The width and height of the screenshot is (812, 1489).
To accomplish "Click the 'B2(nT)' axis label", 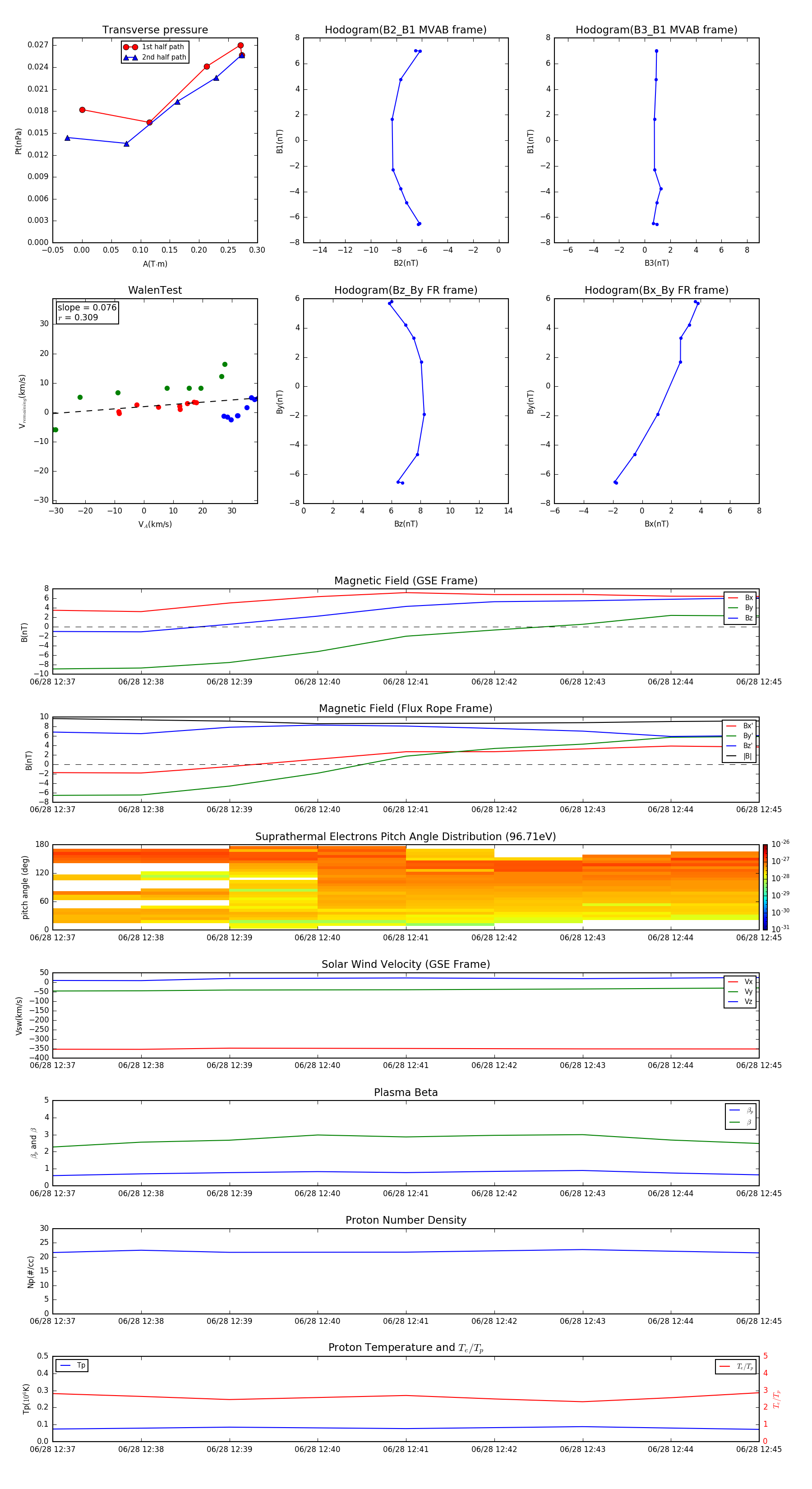I will point(406,263).
